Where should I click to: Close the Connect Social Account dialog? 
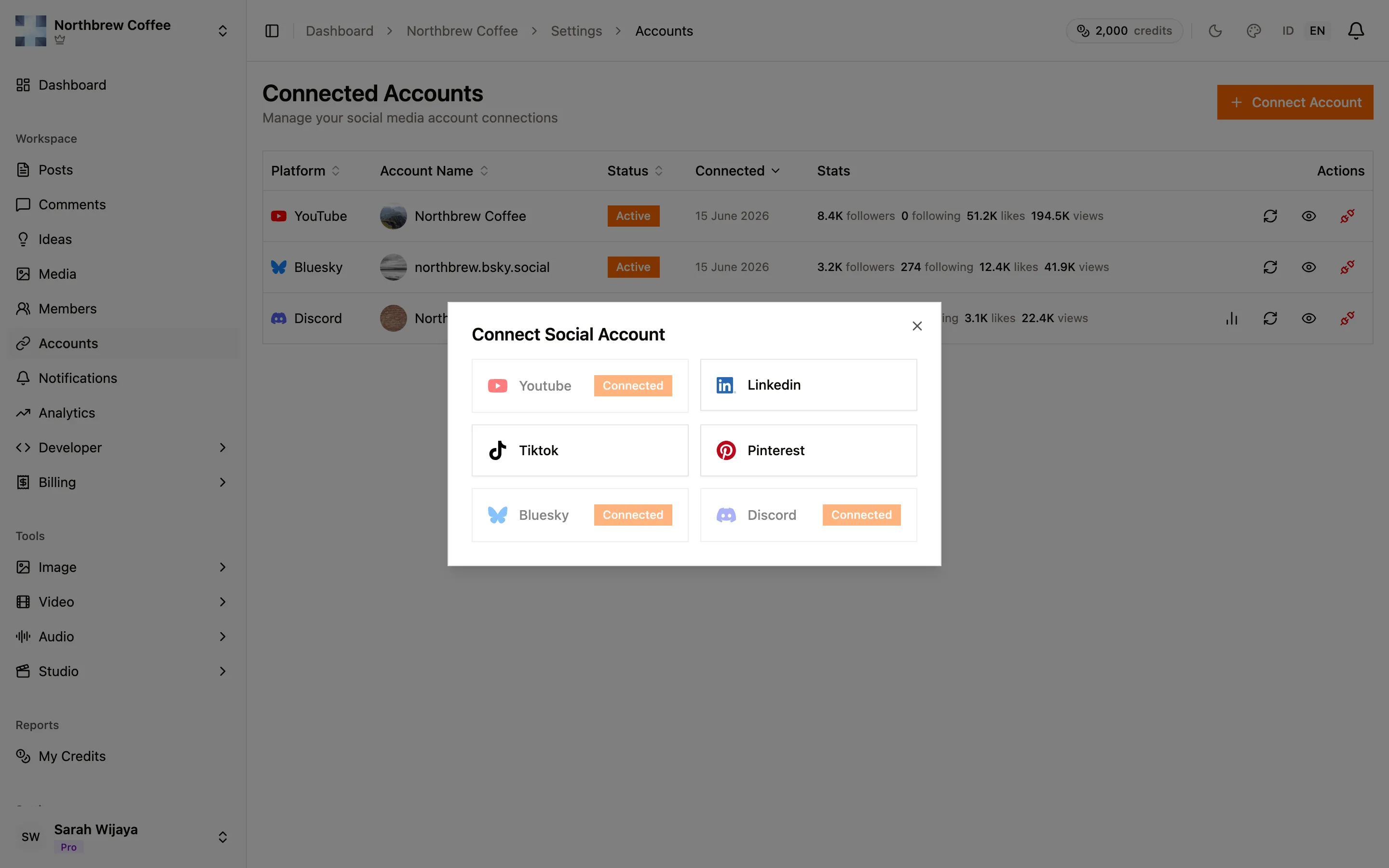tap(917, 326)
